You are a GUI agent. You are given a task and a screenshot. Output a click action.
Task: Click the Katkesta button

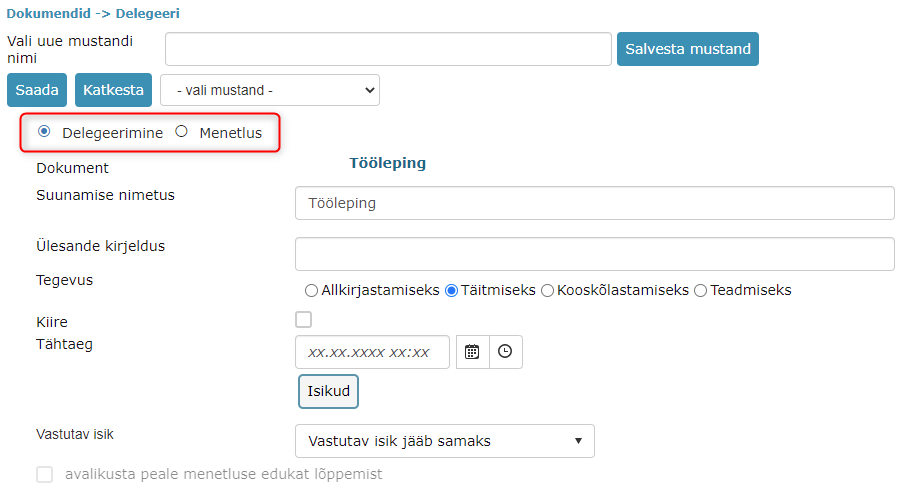click(x=113, y=90)
